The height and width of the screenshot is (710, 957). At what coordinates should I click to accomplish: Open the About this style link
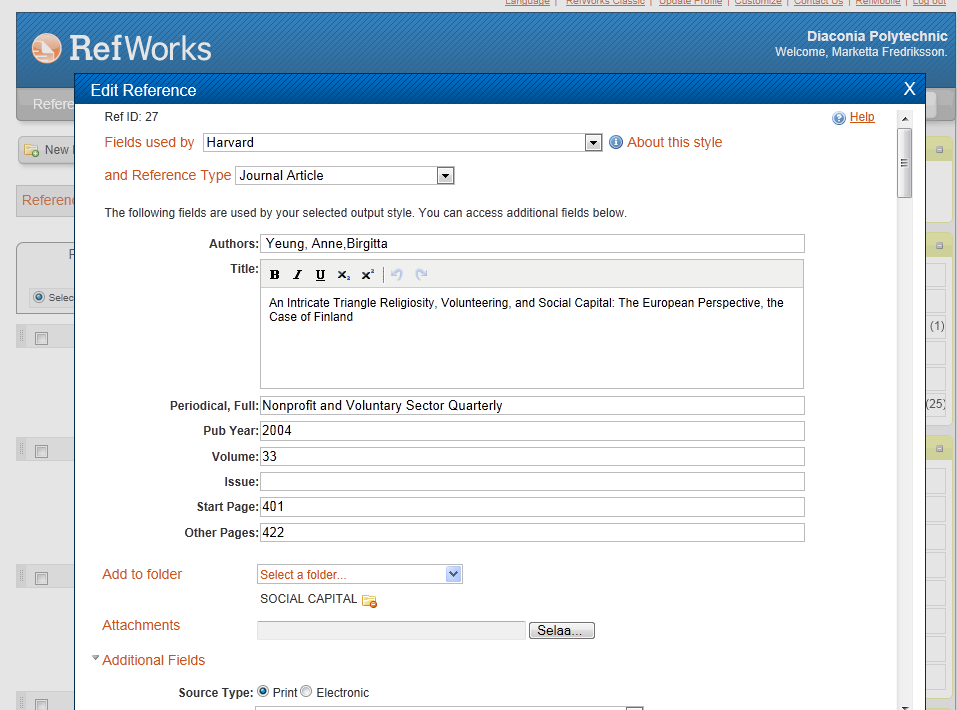(x=674, y=142)
